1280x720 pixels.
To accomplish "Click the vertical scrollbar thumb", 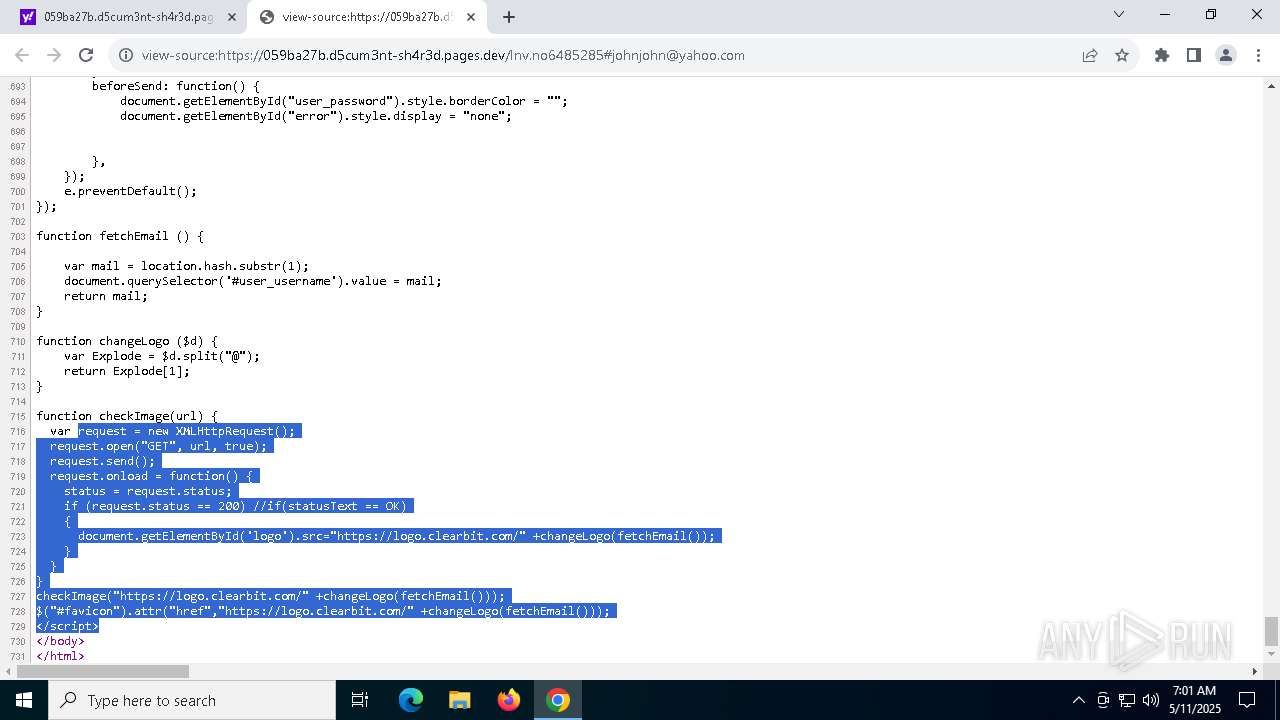I will [1271, 631].
